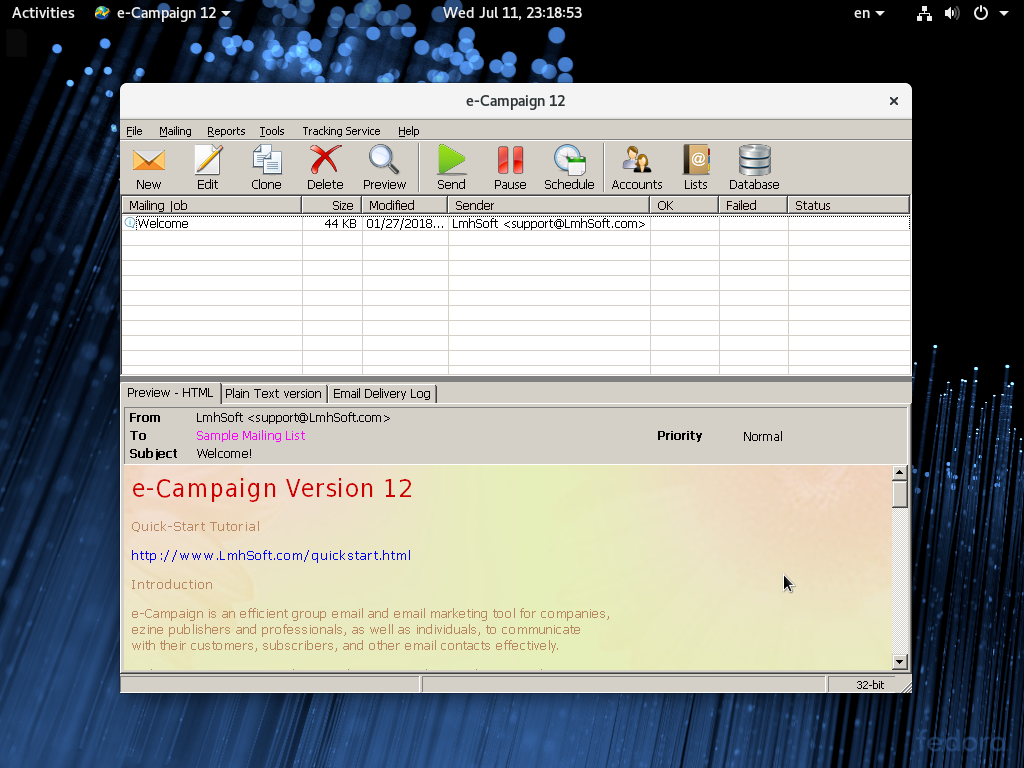Image resolution: width=1024 pixels, height=768 pixels.
Task: Open the volume speaker tray icon
Action: pos(952,13)
